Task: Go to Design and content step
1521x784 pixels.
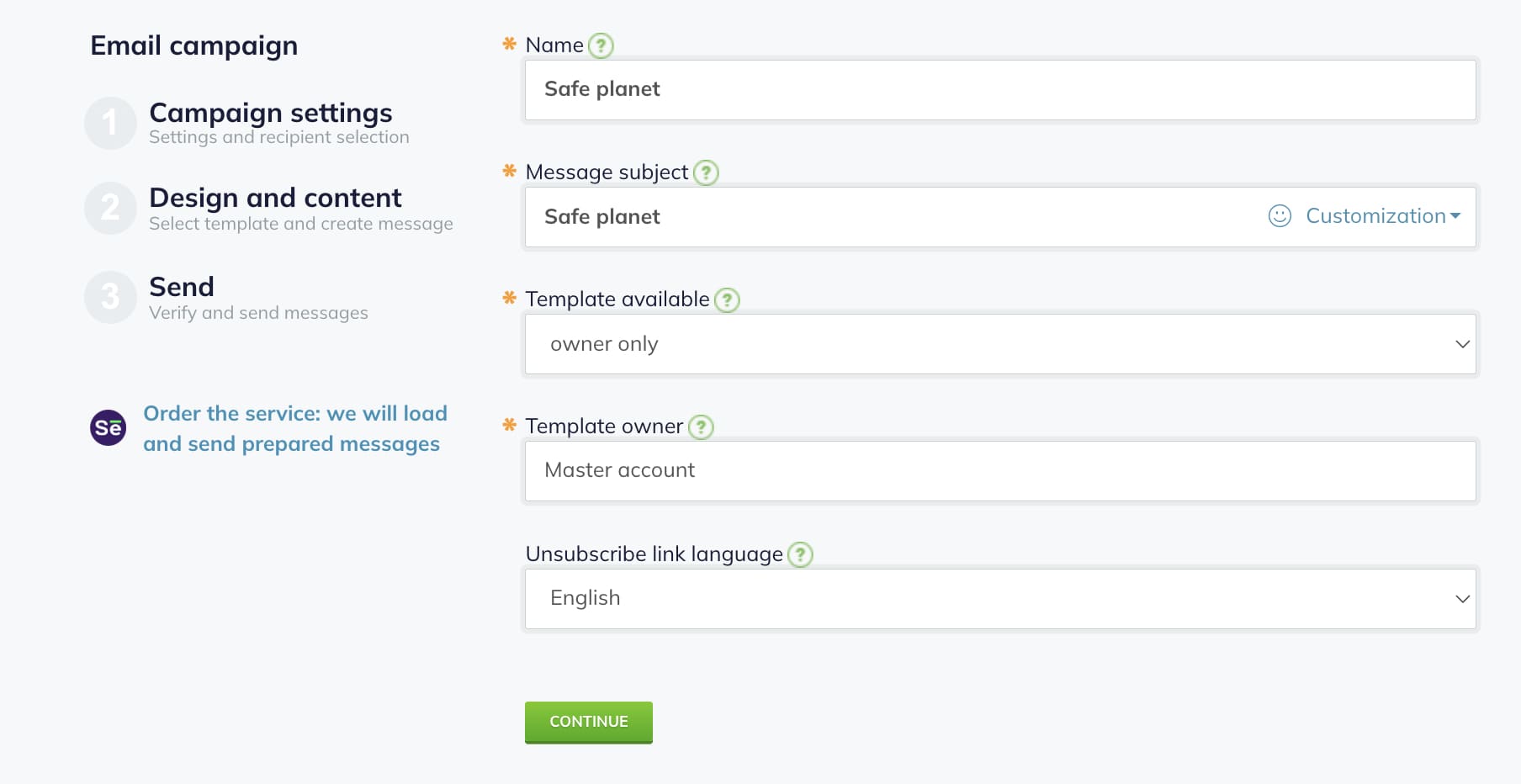Action: [x=275, y=198]
